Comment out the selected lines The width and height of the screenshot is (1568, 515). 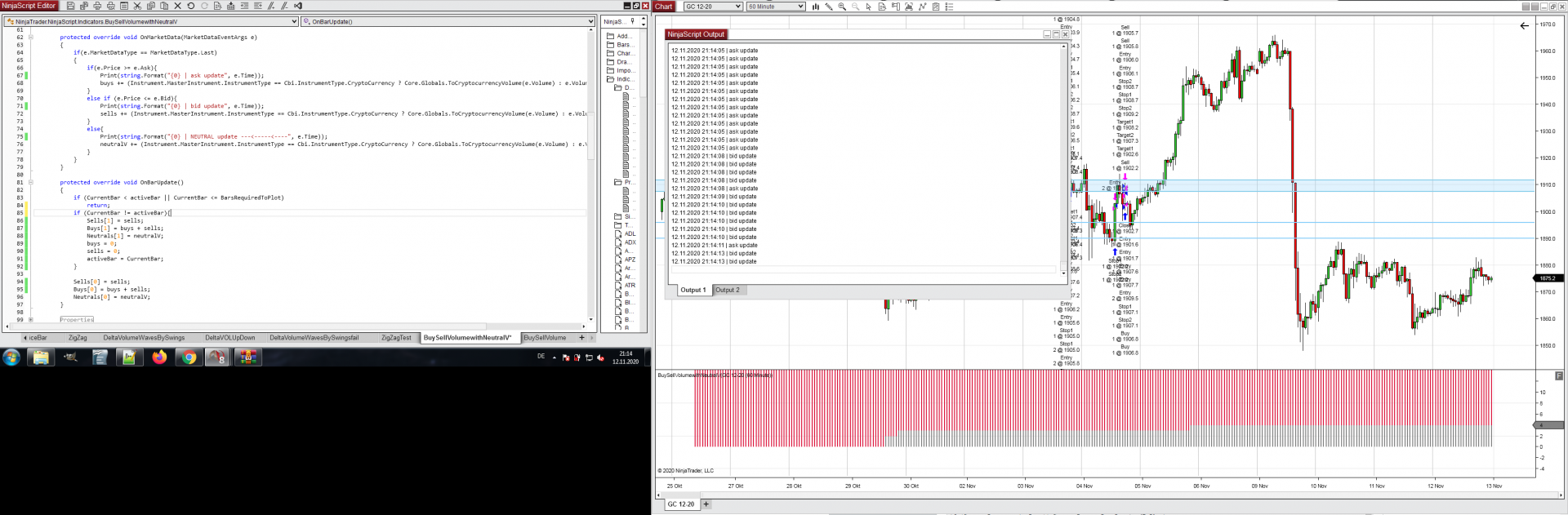pos(271,6)
